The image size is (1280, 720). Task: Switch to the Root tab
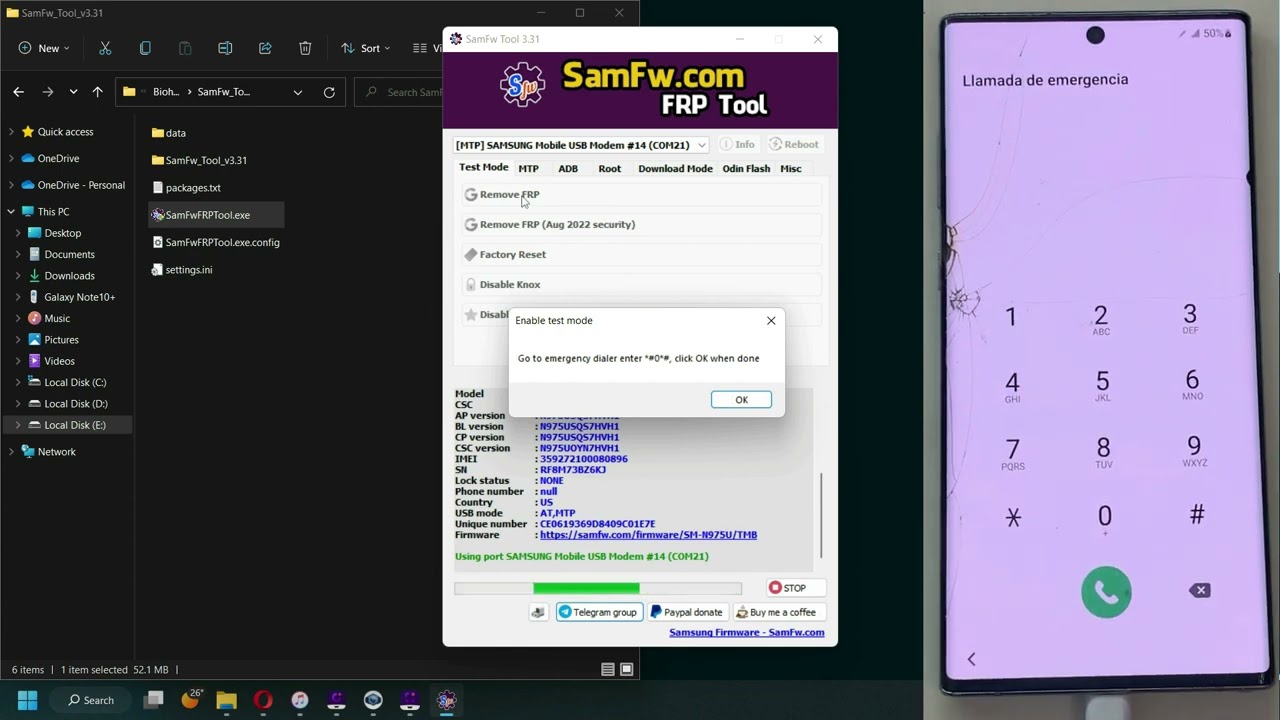pos(610,169)
